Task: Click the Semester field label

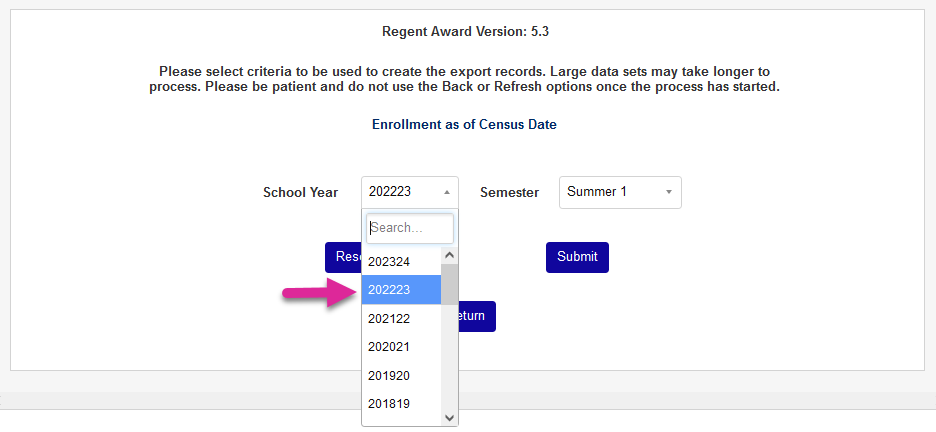Action: [x=509, y=192]
